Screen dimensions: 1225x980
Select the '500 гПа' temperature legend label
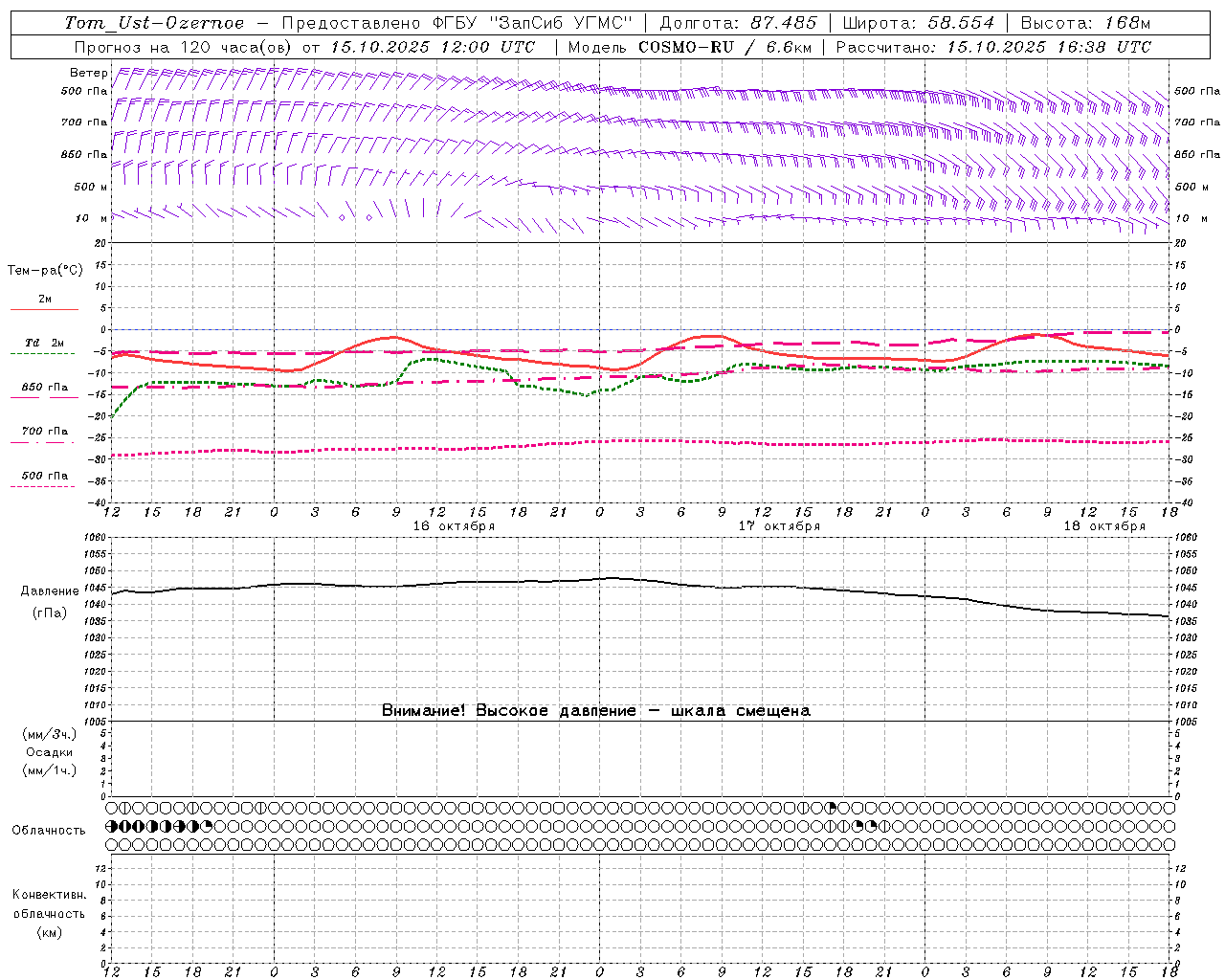coord(45,476)
